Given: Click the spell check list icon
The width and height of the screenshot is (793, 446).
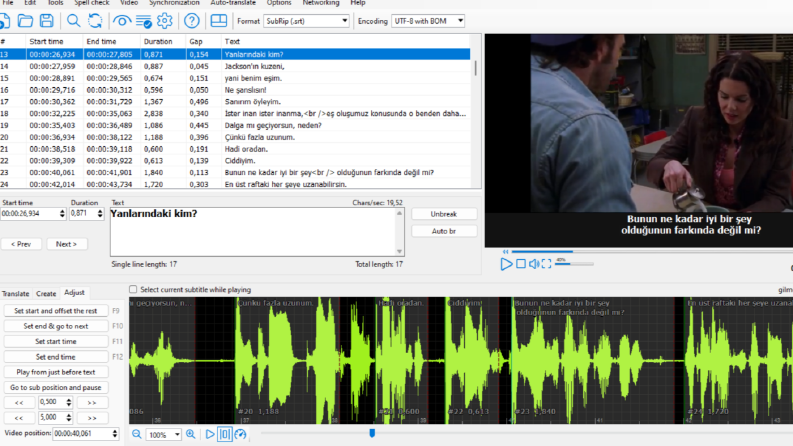Looking at the screenshot, I should (x=144, y=21).
